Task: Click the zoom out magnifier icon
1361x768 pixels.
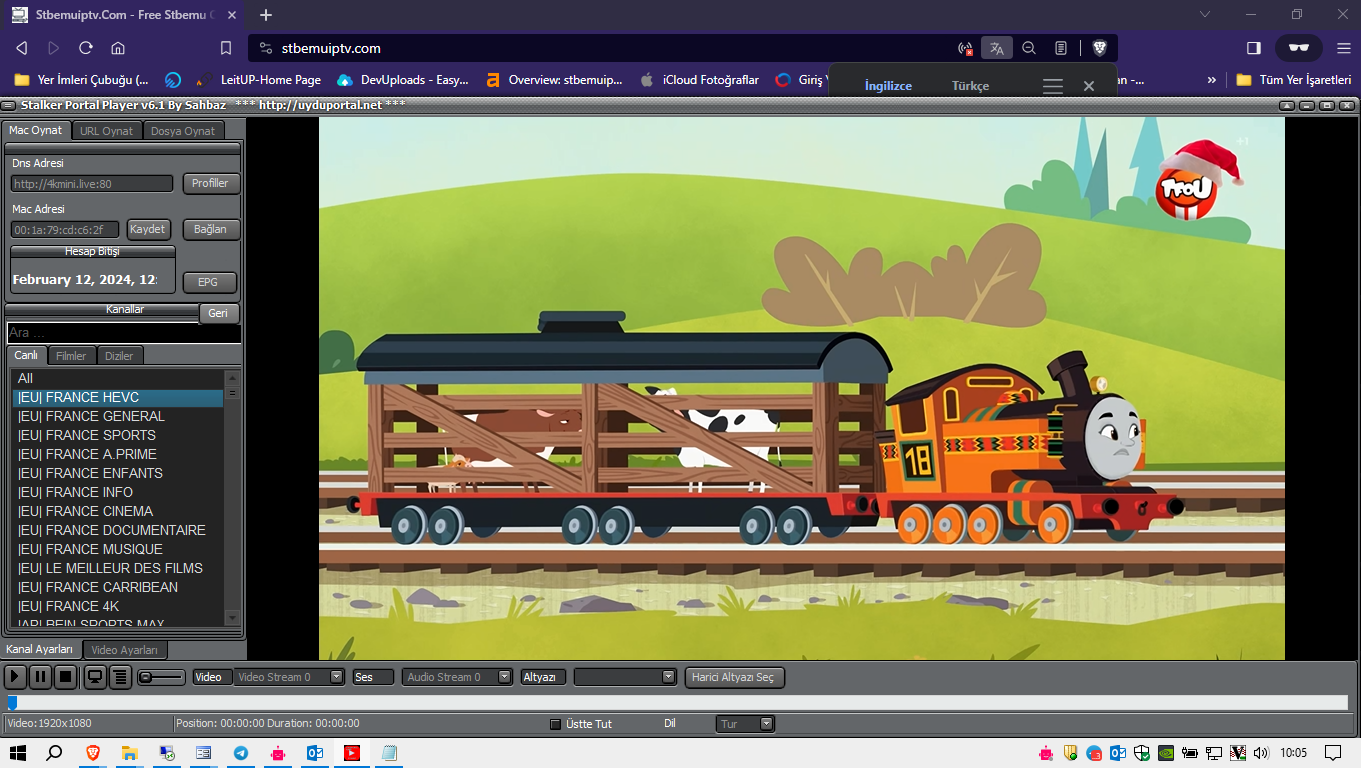Action: 1029,48
